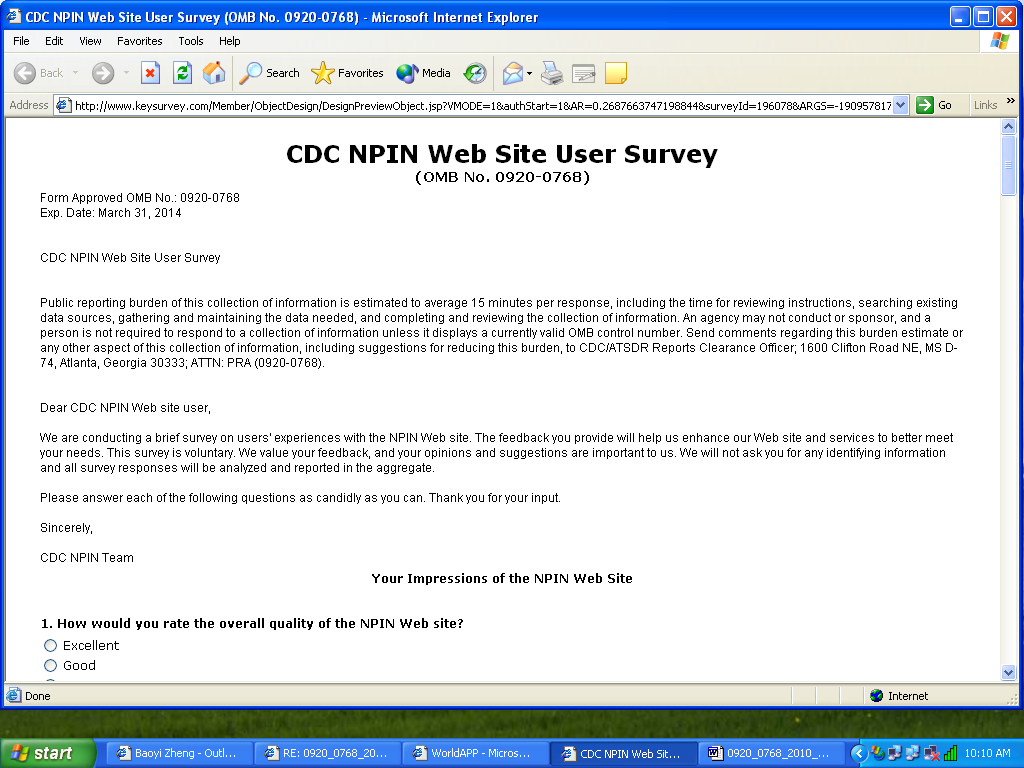Click the scrollbar up arrow
The height and width of the screenshot is (768, 1024).
point(1008,127)
